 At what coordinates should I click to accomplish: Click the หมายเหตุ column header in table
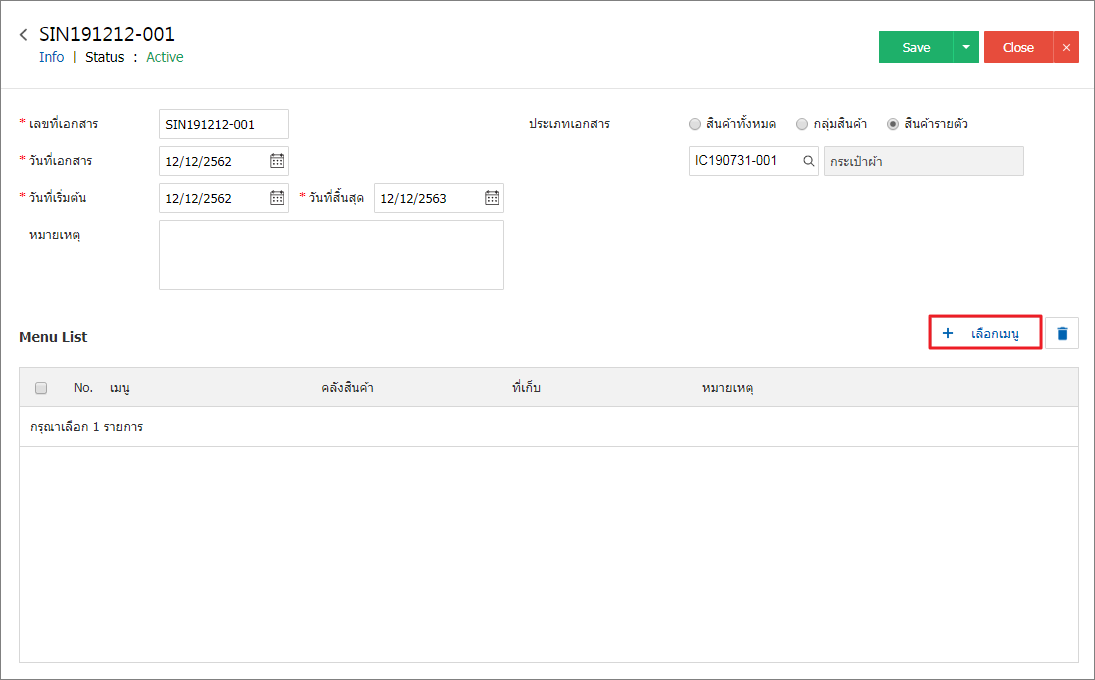click(x=727, y=388)
